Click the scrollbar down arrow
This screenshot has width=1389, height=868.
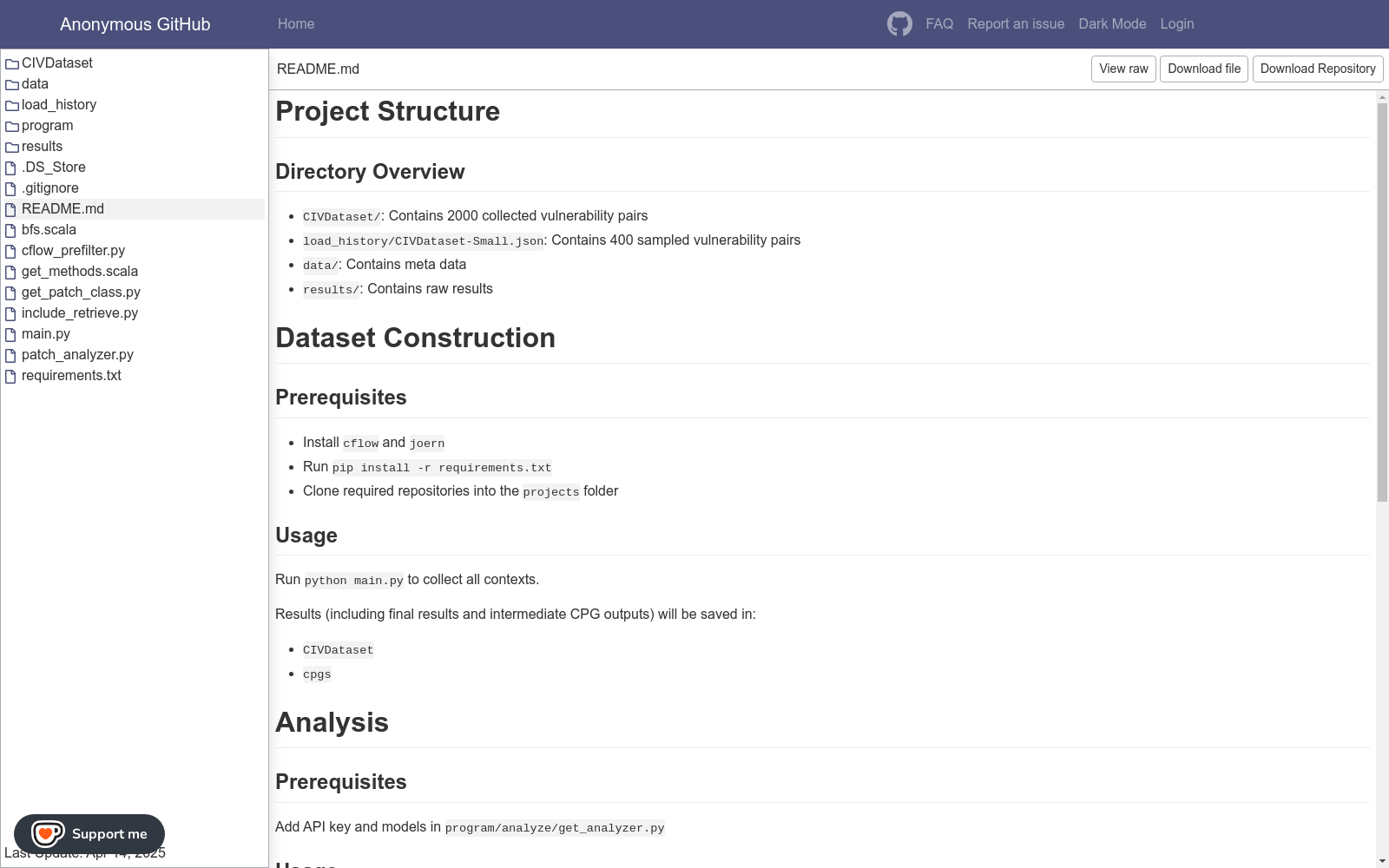[x=1382, y=862]
